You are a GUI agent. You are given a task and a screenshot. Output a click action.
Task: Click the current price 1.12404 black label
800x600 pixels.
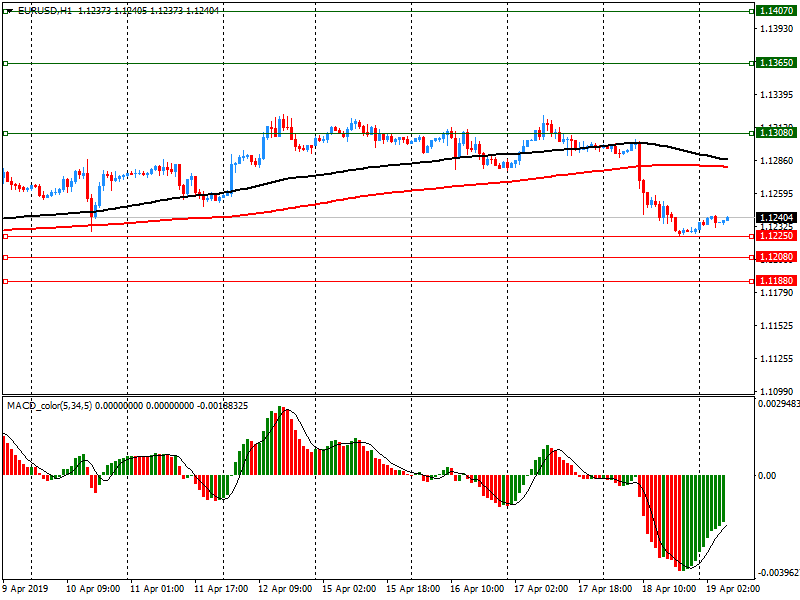point(776,218)
